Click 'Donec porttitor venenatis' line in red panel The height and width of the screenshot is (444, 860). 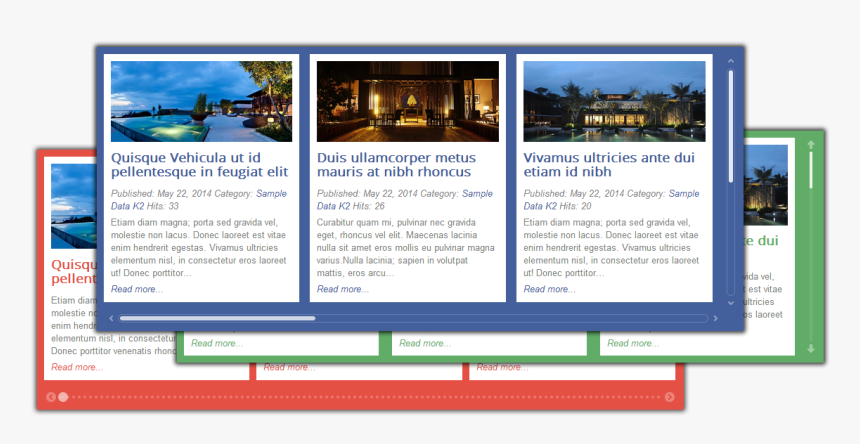click(114, 351)
